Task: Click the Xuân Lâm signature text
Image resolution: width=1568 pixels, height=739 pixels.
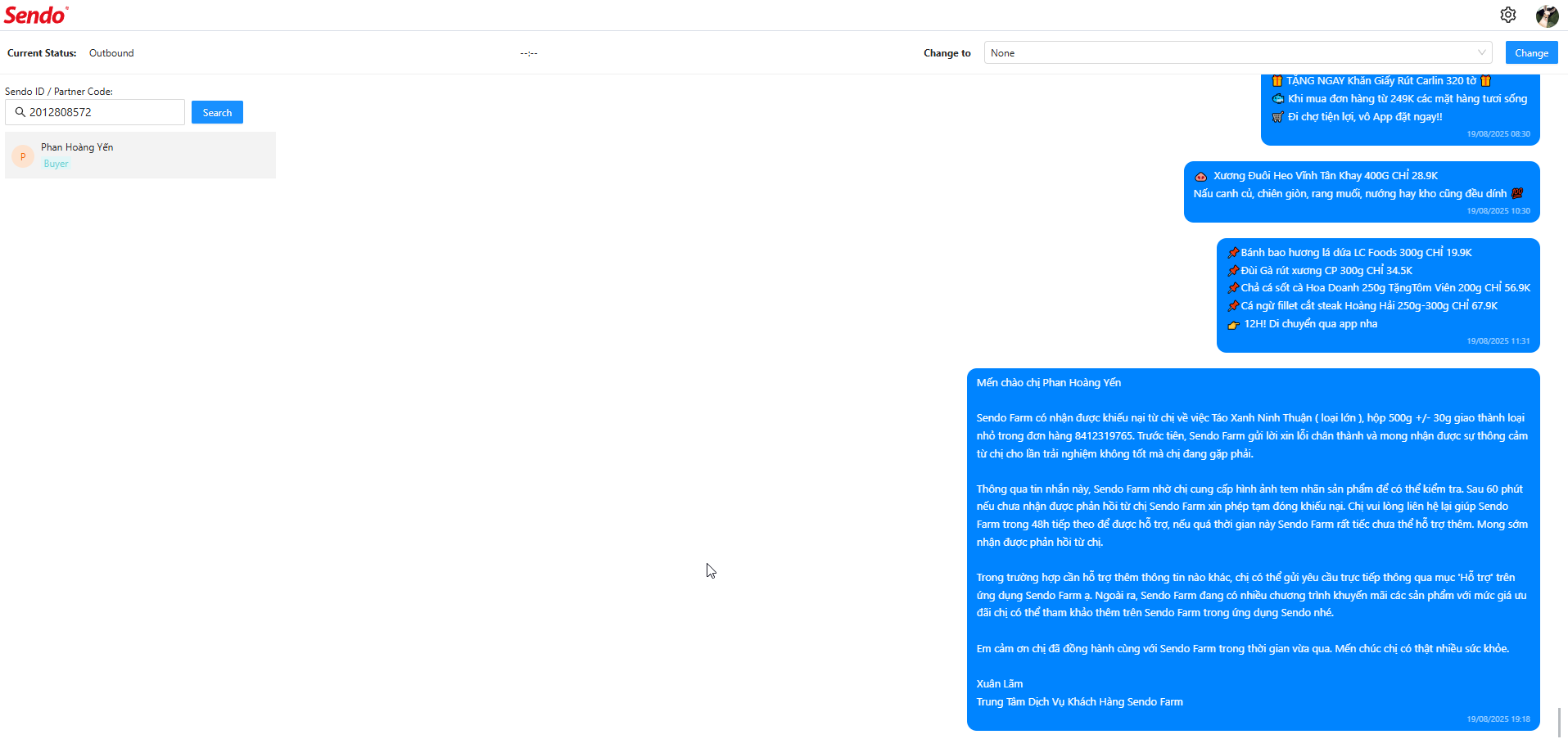Action: (999, 684)
